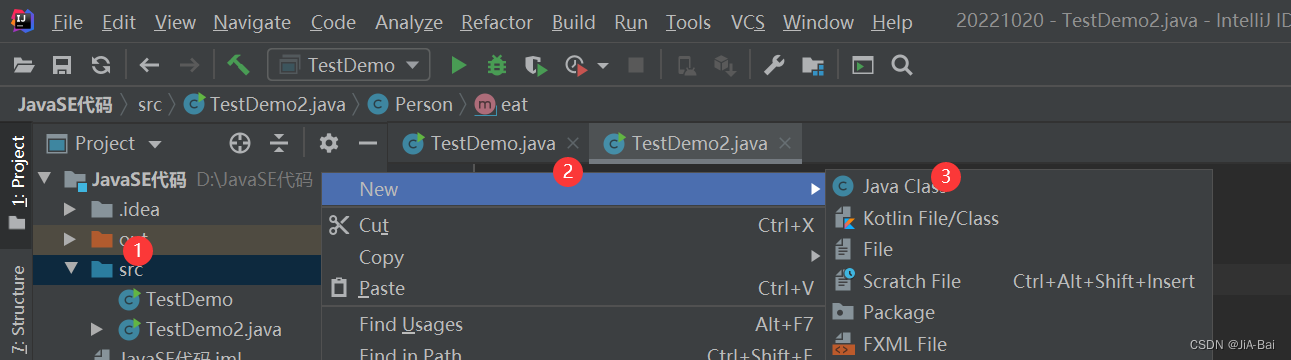
Task: Open the TestDemo run configuration dropdown
Action: 349,65
